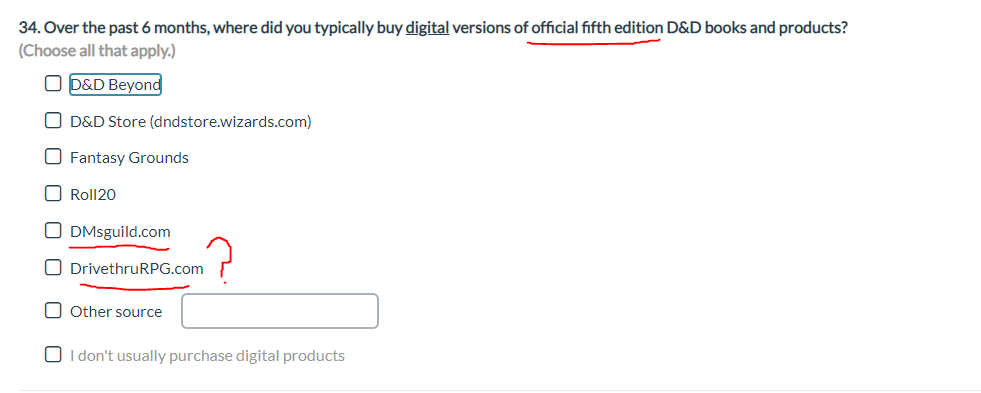Image resolution: width=981 pixels, height=393 pixels.
Task: Click the underlined word digital in question
Action: click(427, 28)
